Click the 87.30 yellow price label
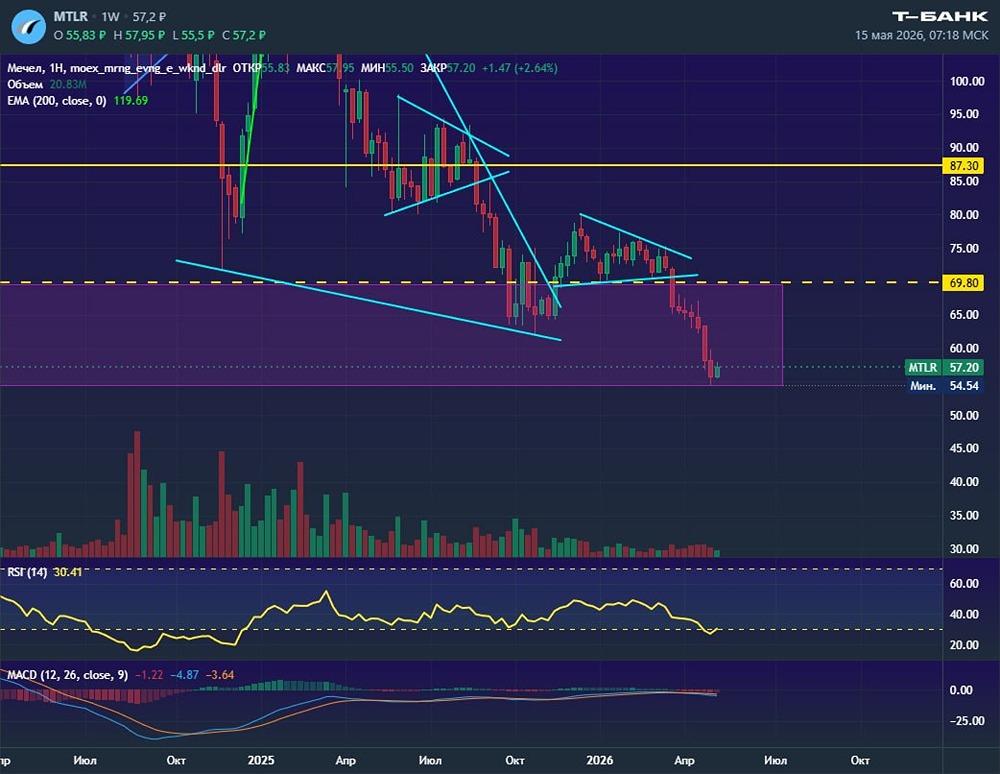1000x774 pixels. pos(963,166)
